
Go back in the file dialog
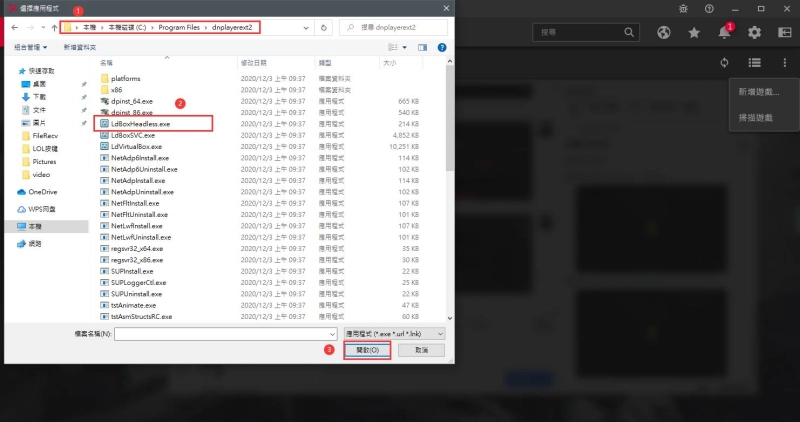pyautogui.click(x=15, y=28)
